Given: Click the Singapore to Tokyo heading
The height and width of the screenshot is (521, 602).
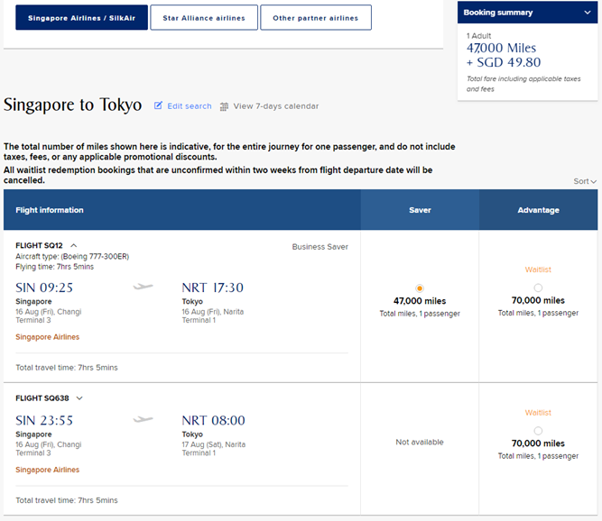Looking at the screenshot, I should tap(73, 105).
